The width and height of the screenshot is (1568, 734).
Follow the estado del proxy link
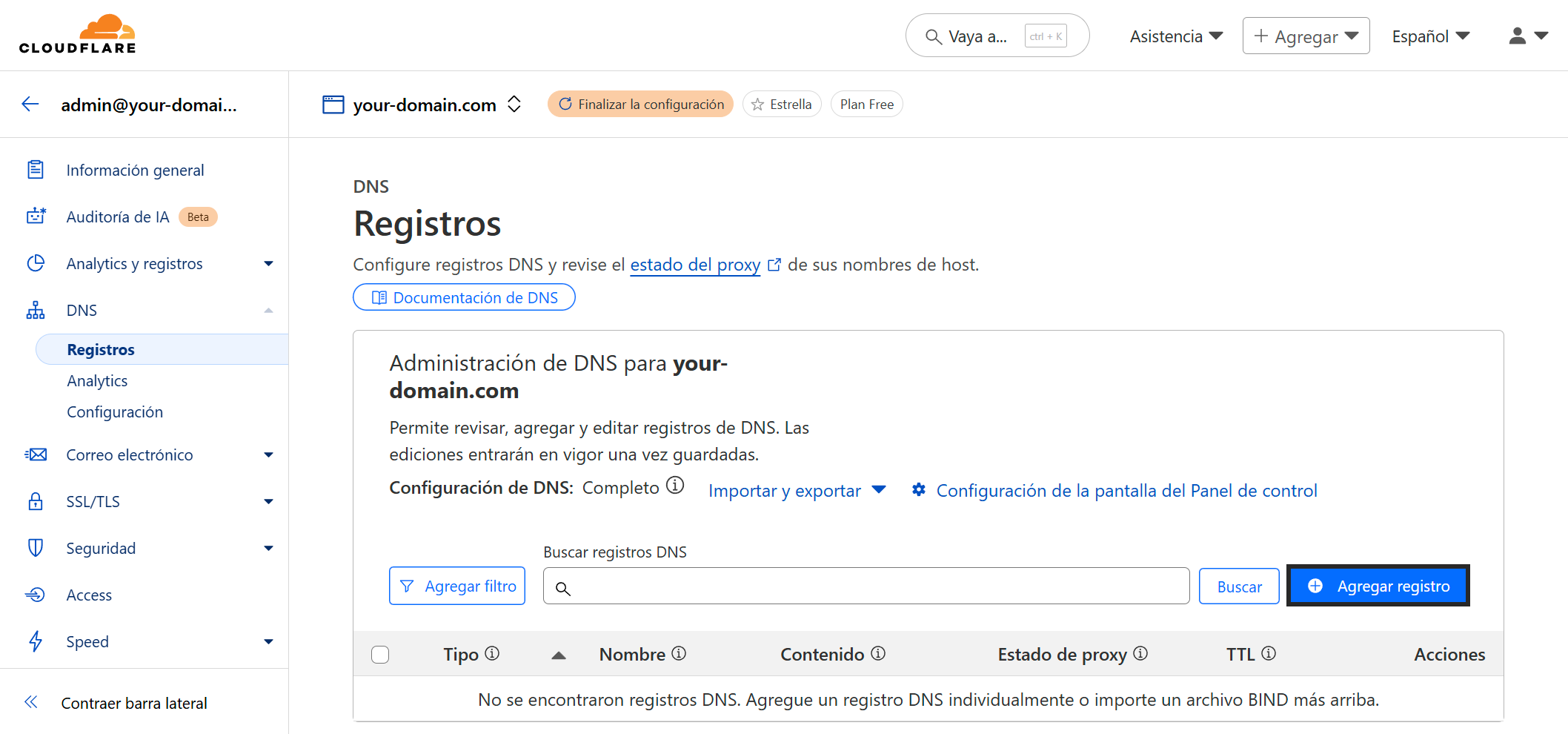coord(695,265)
